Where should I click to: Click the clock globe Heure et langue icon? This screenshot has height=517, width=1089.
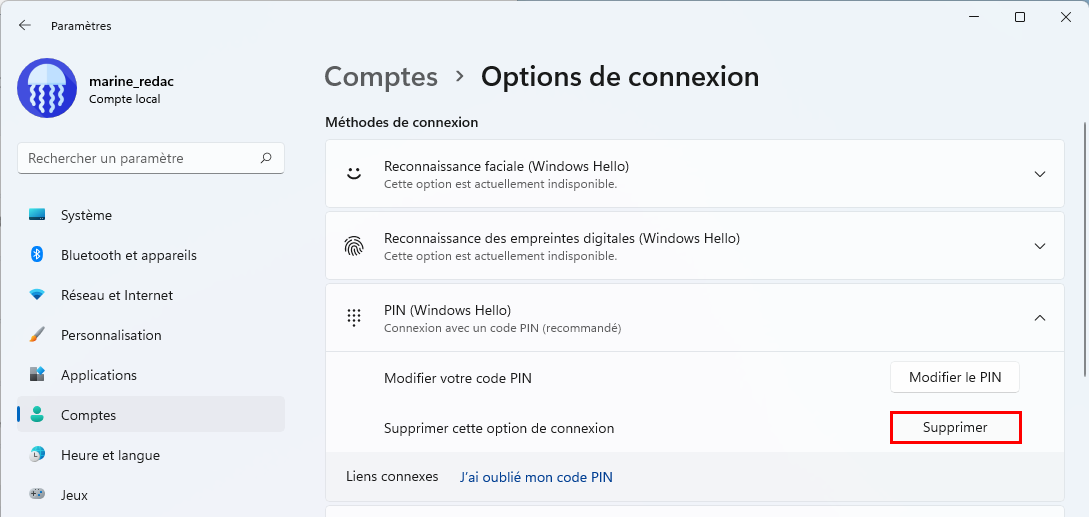(37, 455)
